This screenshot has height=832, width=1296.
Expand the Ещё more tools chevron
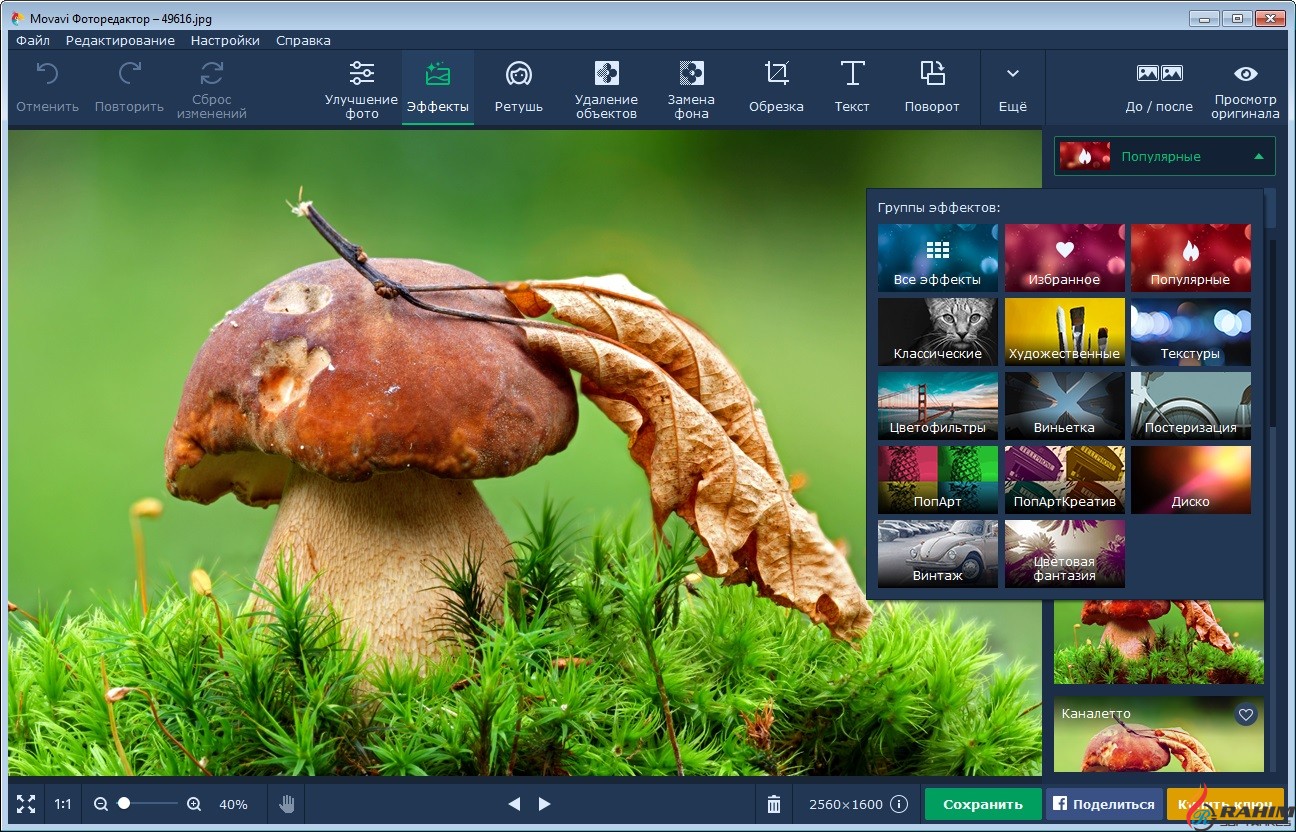[x=1012, y=87]
